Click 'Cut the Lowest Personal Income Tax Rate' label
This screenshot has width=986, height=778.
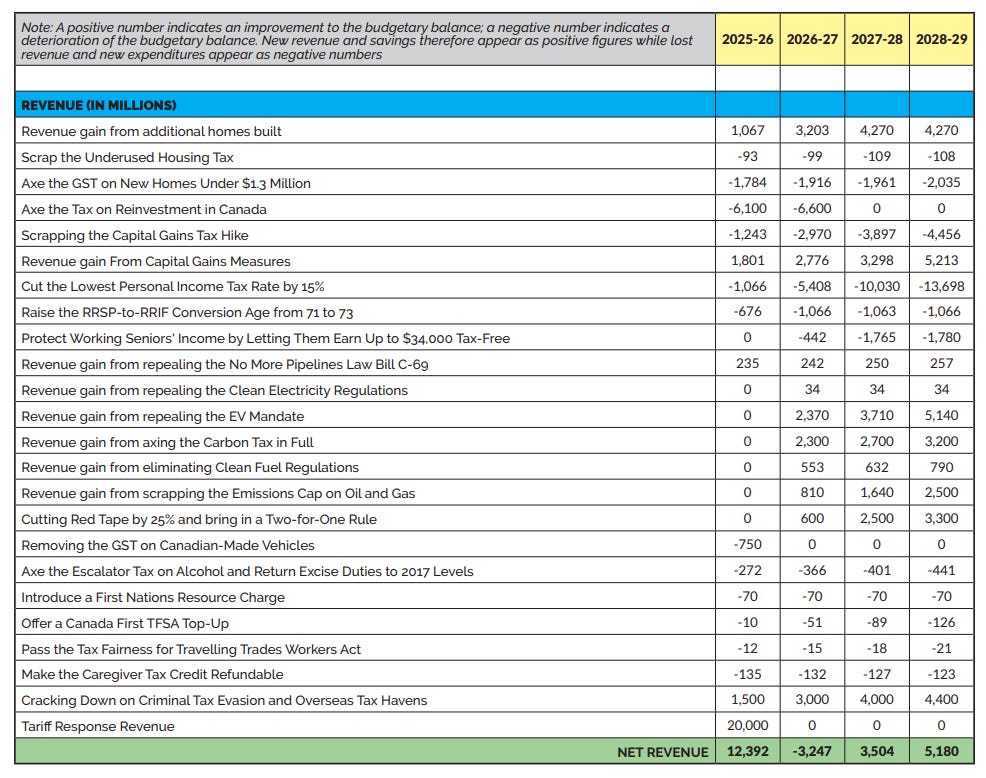pos(173,287)
